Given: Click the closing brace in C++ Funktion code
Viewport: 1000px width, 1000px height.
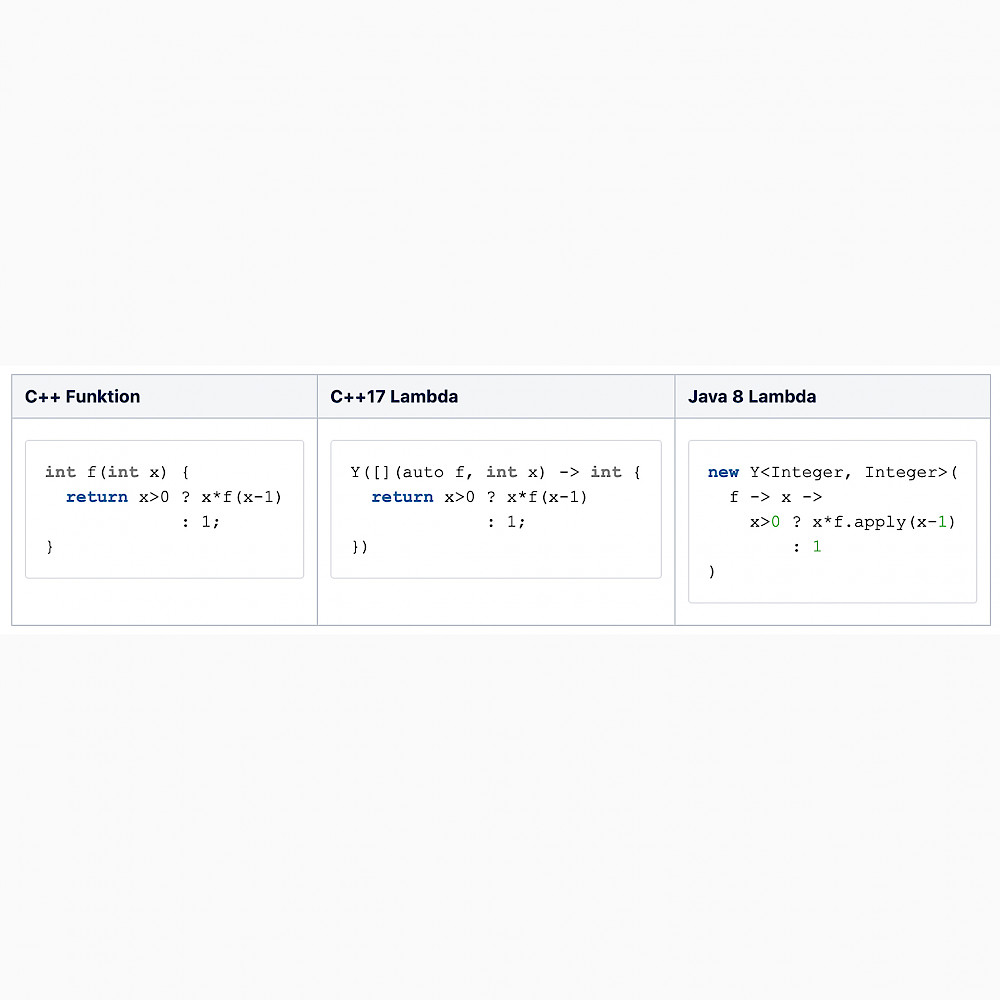Looking at the screenshot, I should [x=50, y=547].
